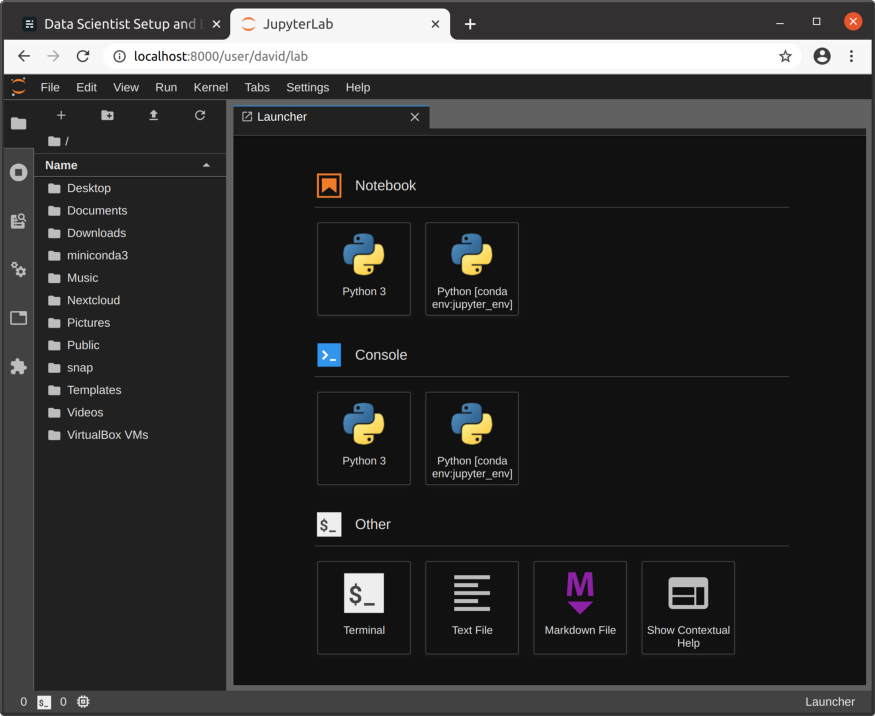Toggle sort order on Name column
The image size is (875, 716).
point(128,165)
